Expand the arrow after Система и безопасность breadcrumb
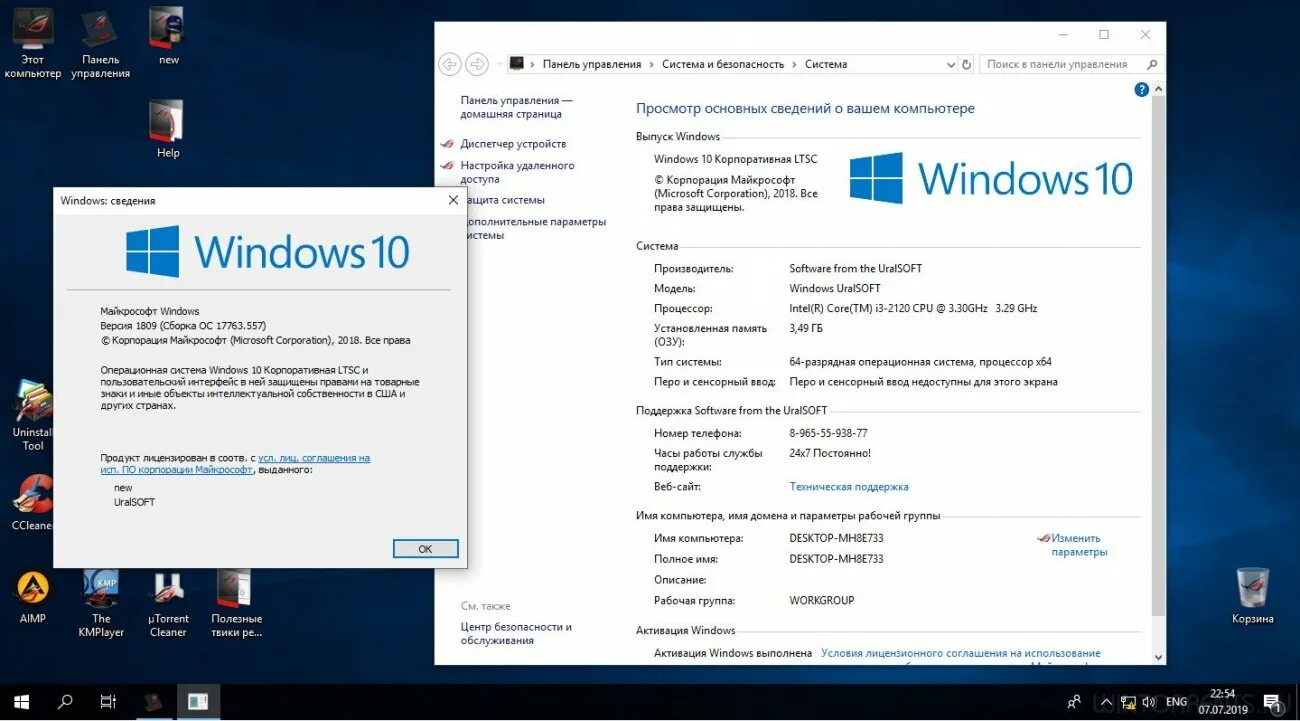The height and width of the screenshot is (721, 1300). coord(794,64)
